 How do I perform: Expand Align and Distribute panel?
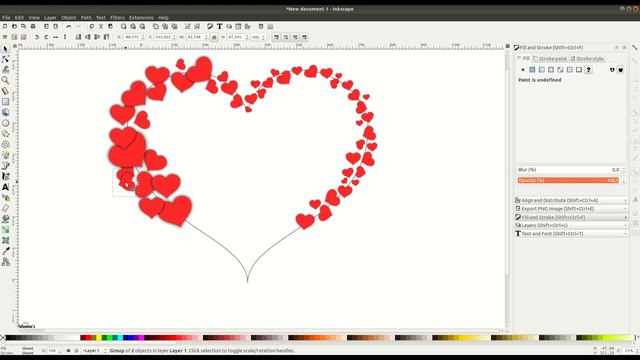571,200
